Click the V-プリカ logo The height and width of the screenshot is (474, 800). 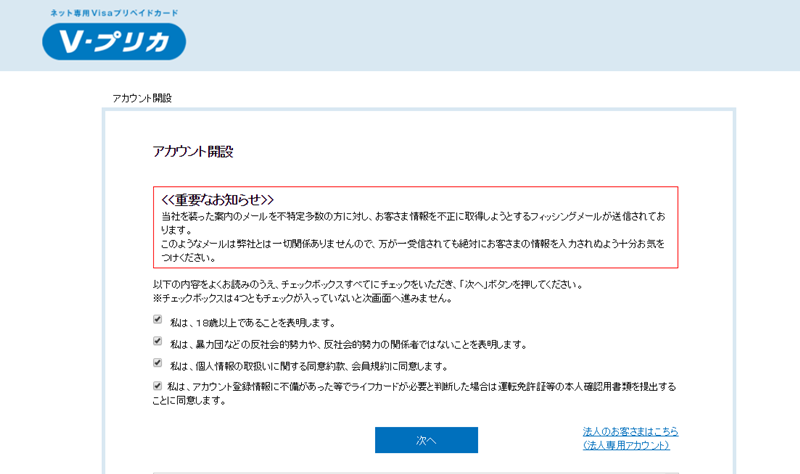(113, 41)
